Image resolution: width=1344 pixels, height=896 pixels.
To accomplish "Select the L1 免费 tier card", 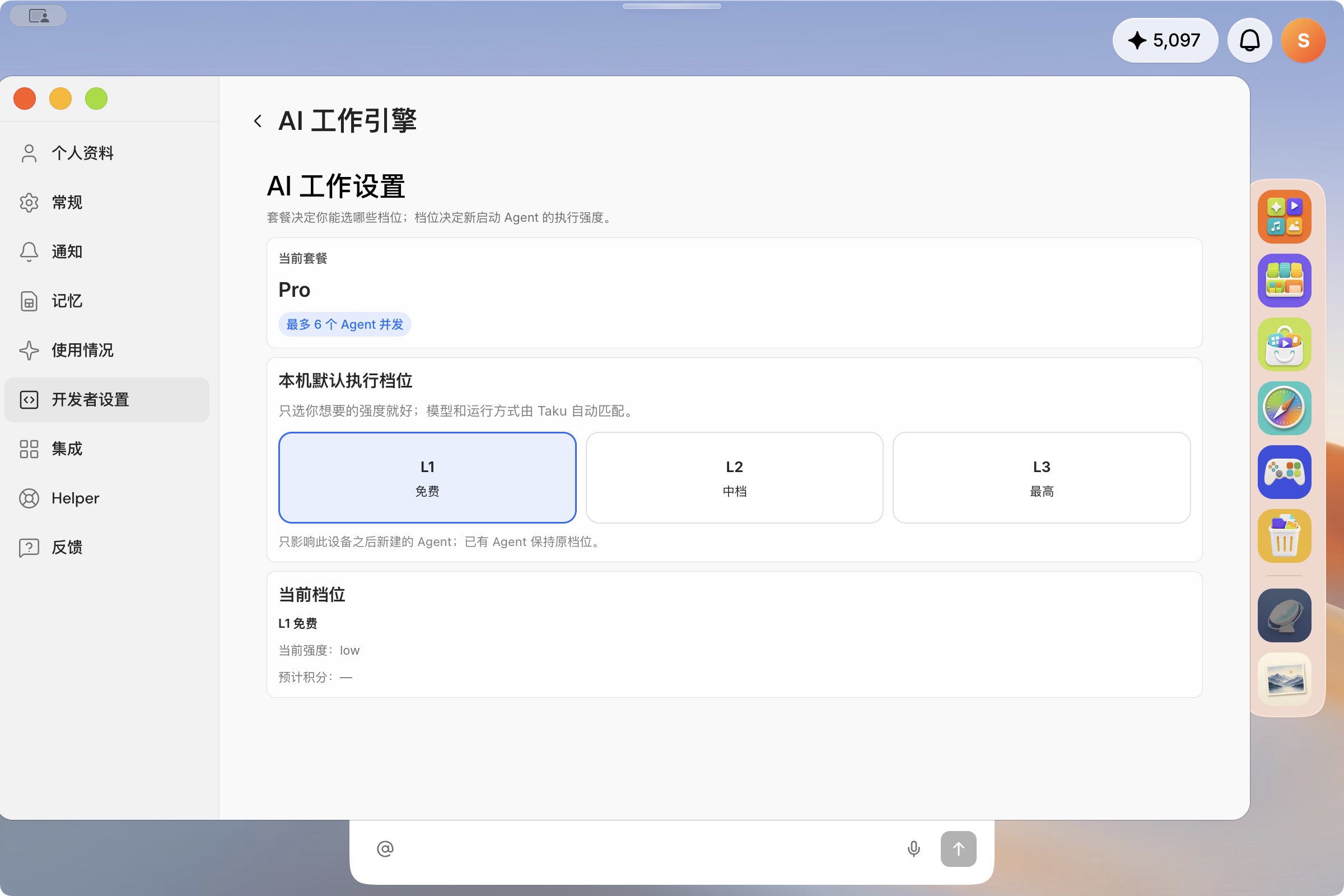I will click(427, 478).
